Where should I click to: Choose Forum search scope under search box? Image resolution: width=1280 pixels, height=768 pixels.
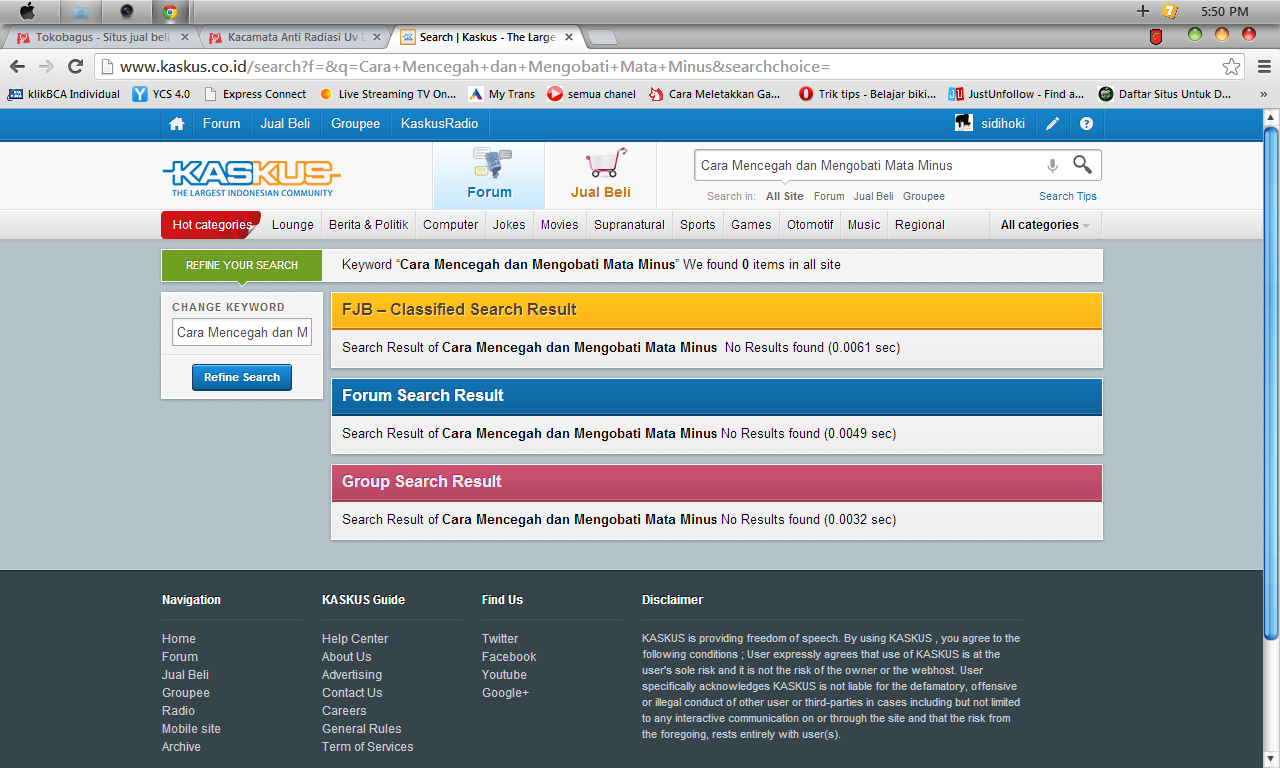829,197
